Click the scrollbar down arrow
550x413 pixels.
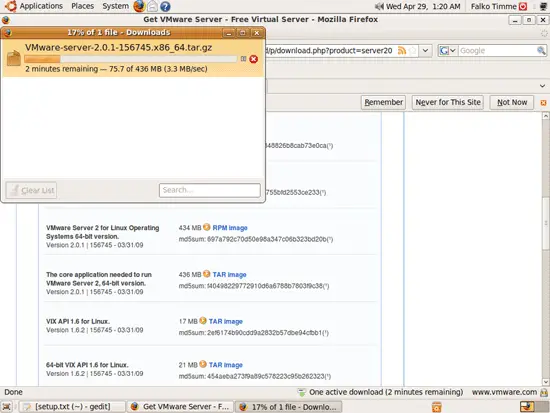(545, 382)
